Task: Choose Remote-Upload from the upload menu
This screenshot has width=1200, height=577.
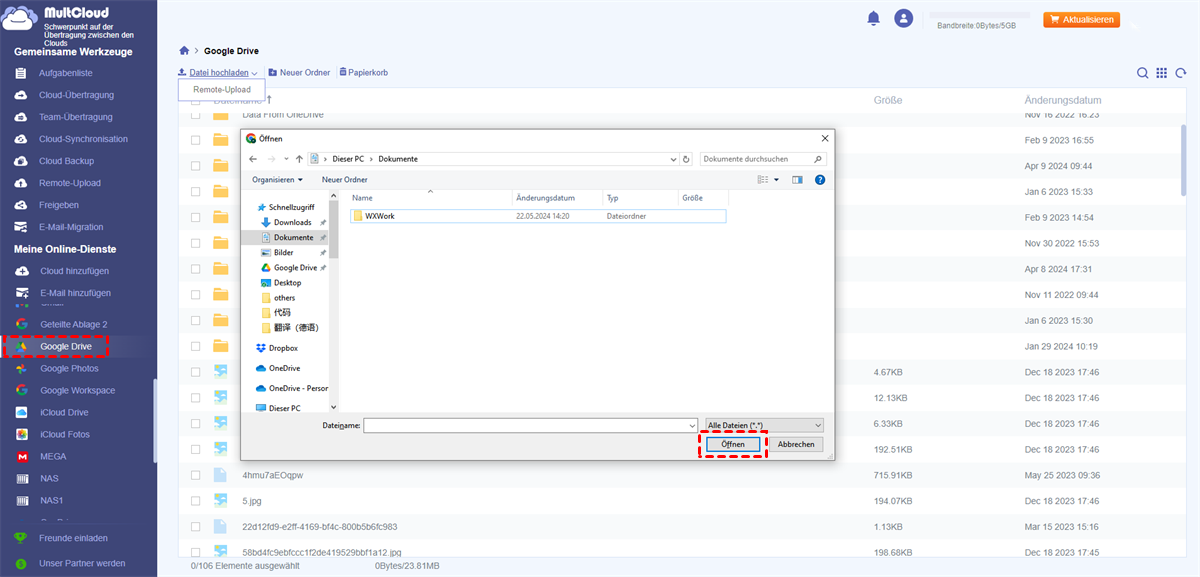Action: coord(222,90)
